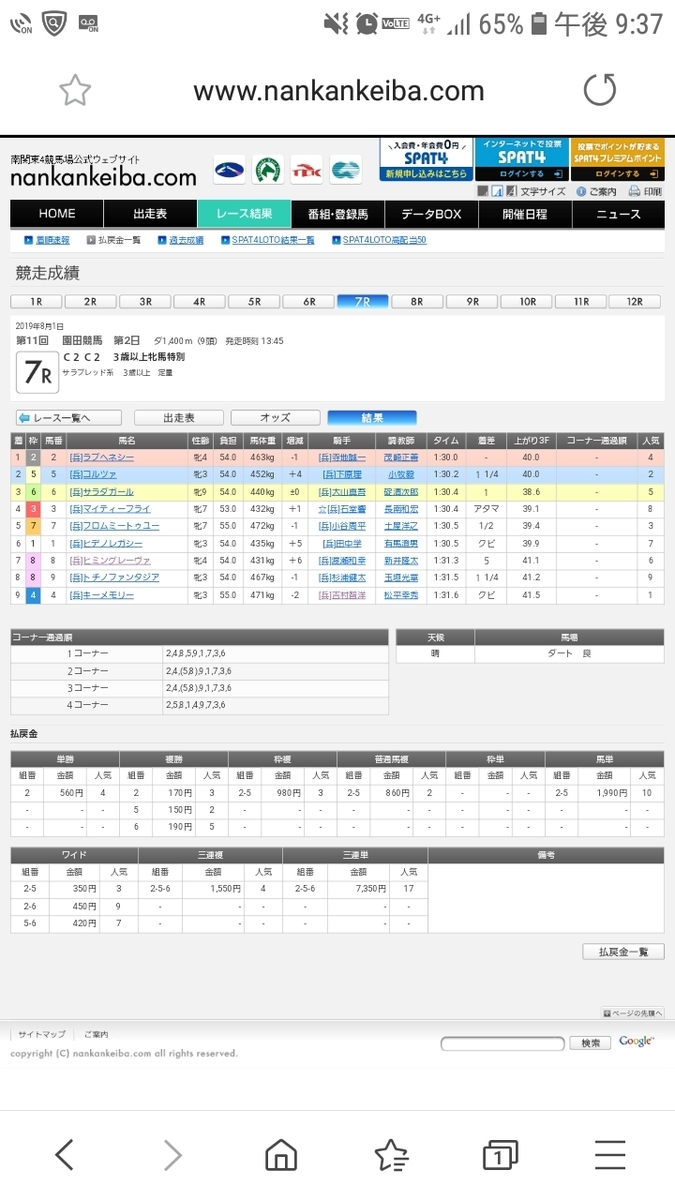This screenshot has width=675, height=1200.
Task: Select race 4R tab
Action: click(x=199, y=301)
